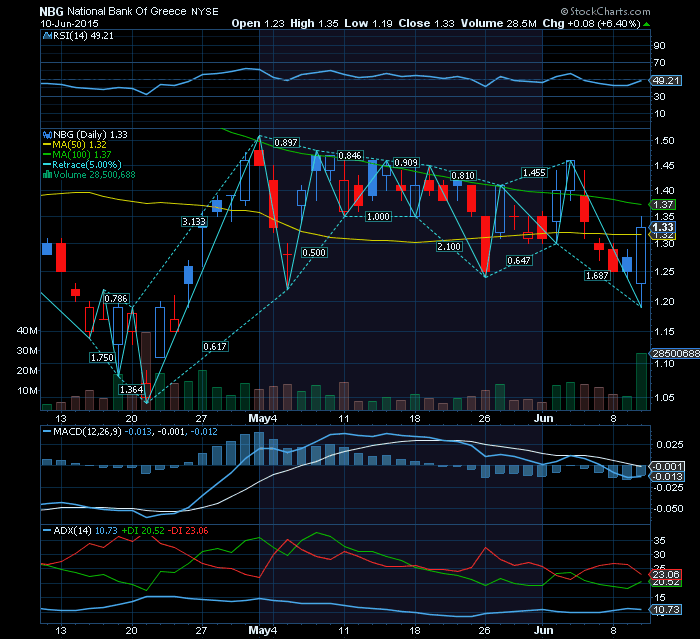The height and width of the screenshot is (639, 700).
Task: Click the 49.21 RSI axis value tag
Action: point(665,81)
